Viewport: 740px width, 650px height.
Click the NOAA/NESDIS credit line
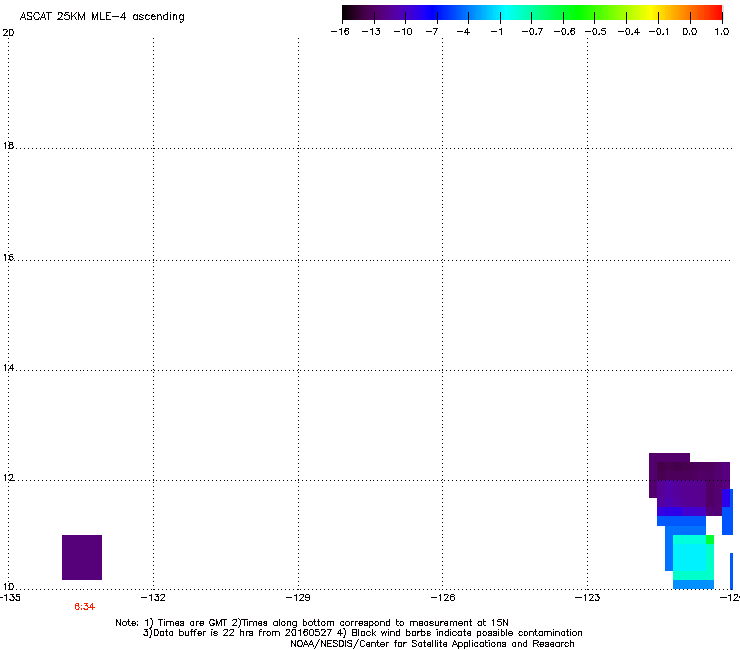pos(432,644)
